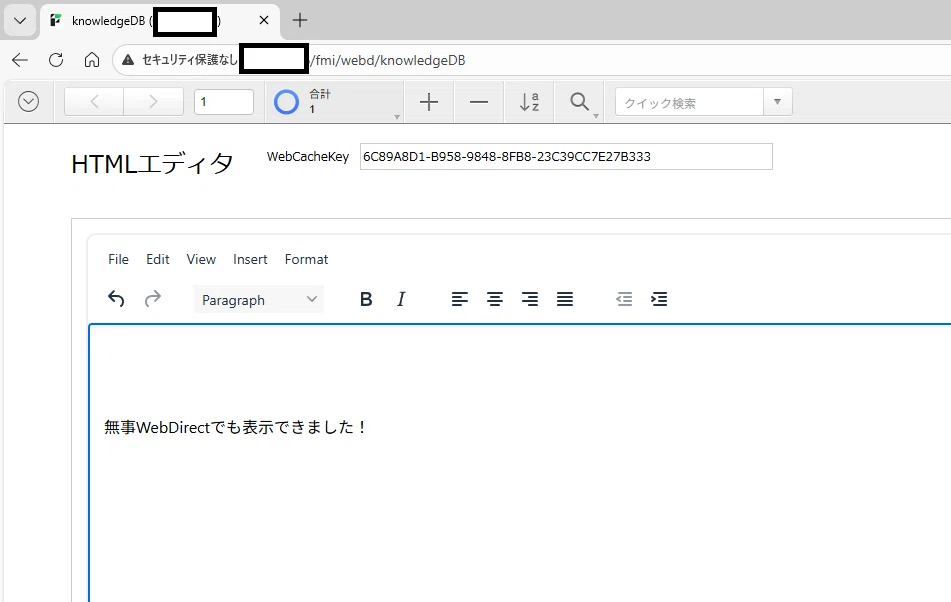Click the security warning icon
Viewport: 951px width, 602px height.
click(128, 60)
